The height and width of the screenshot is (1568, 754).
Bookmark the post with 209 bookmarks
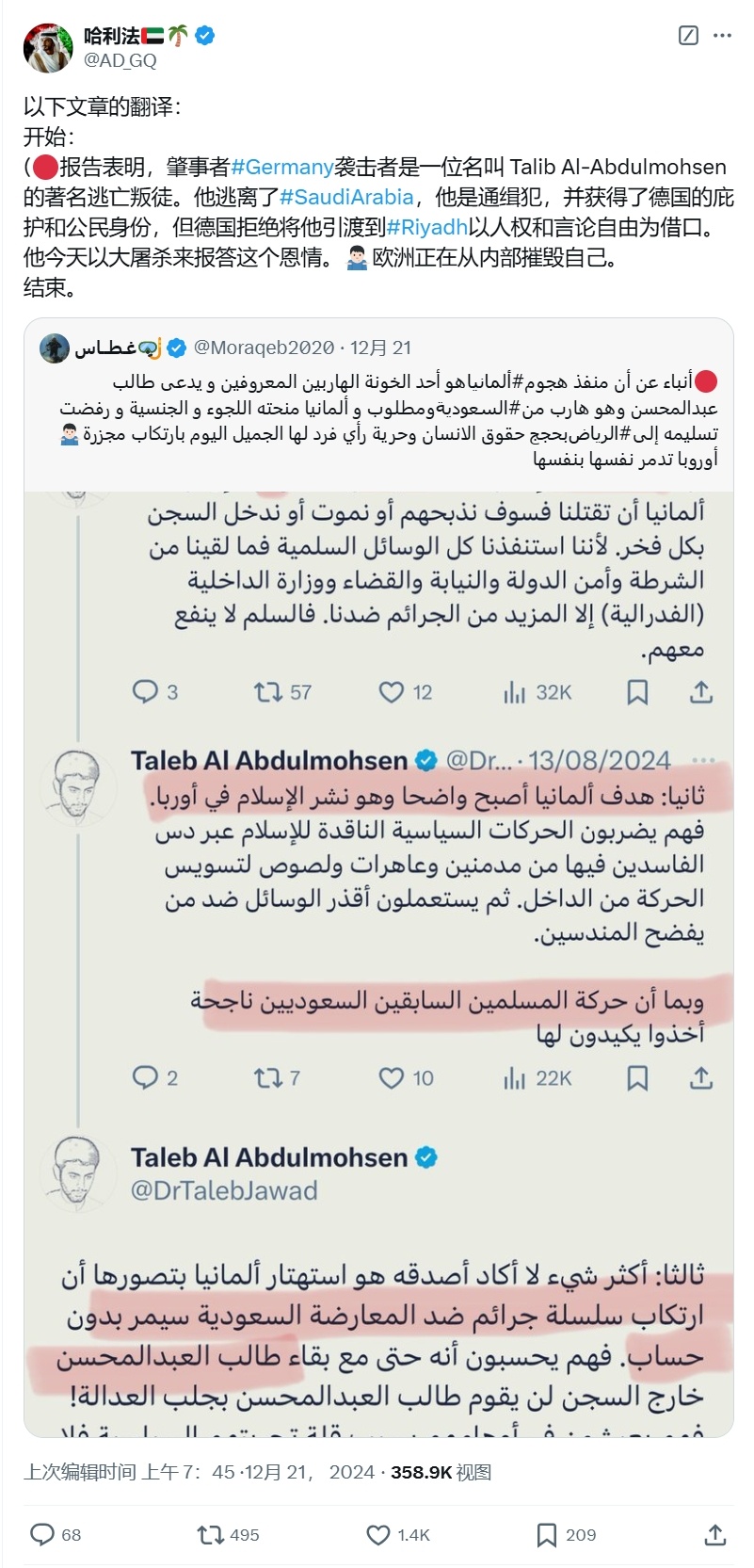click(566, 1535)
